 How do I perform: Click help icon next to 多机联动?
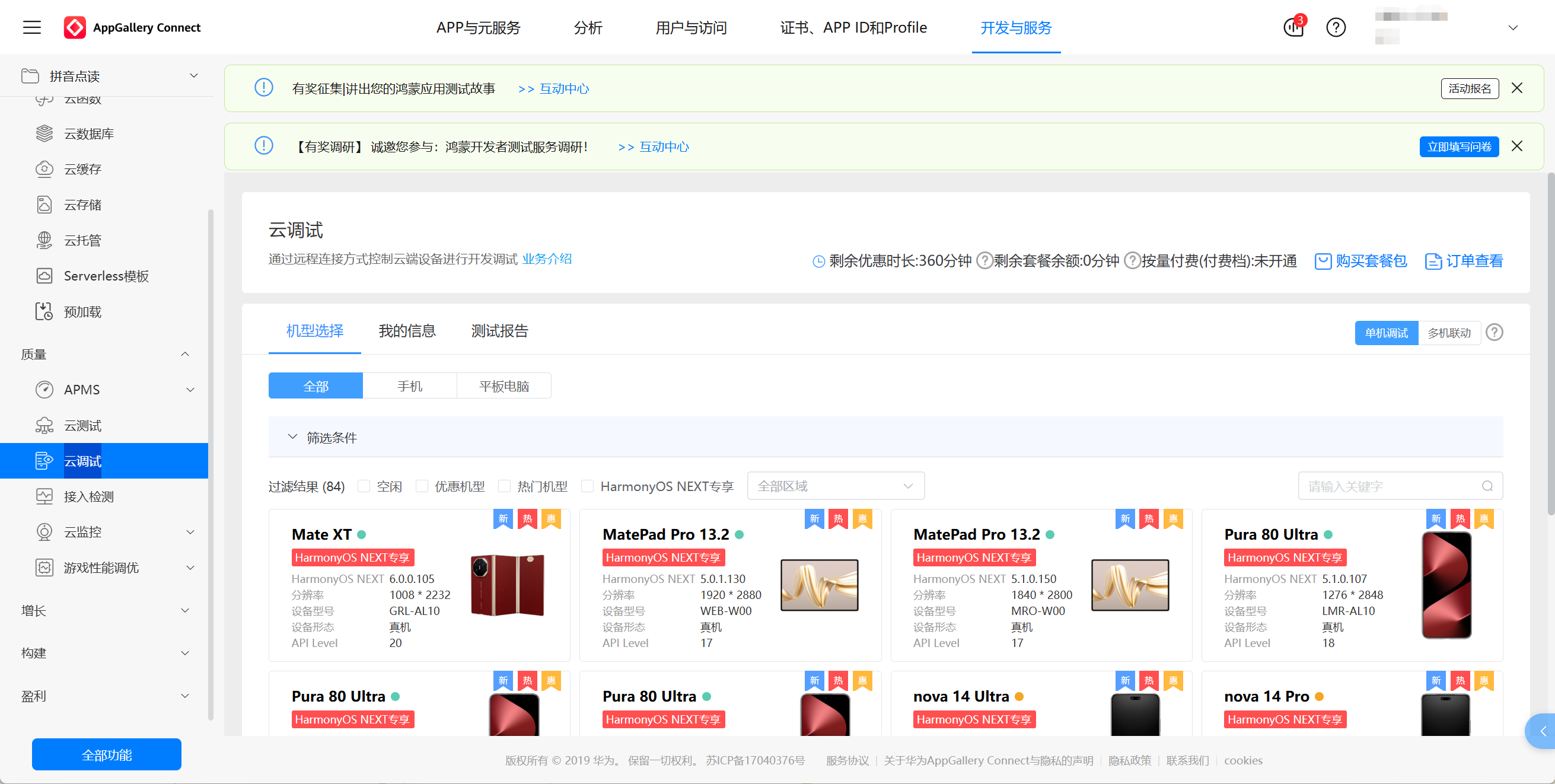point(1495,332)
